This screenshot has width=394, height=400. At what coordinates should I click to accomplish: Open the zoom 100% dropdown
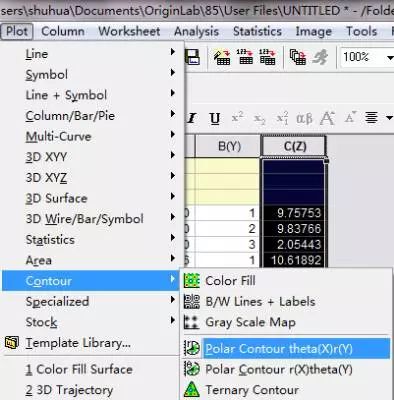[389, 58]
